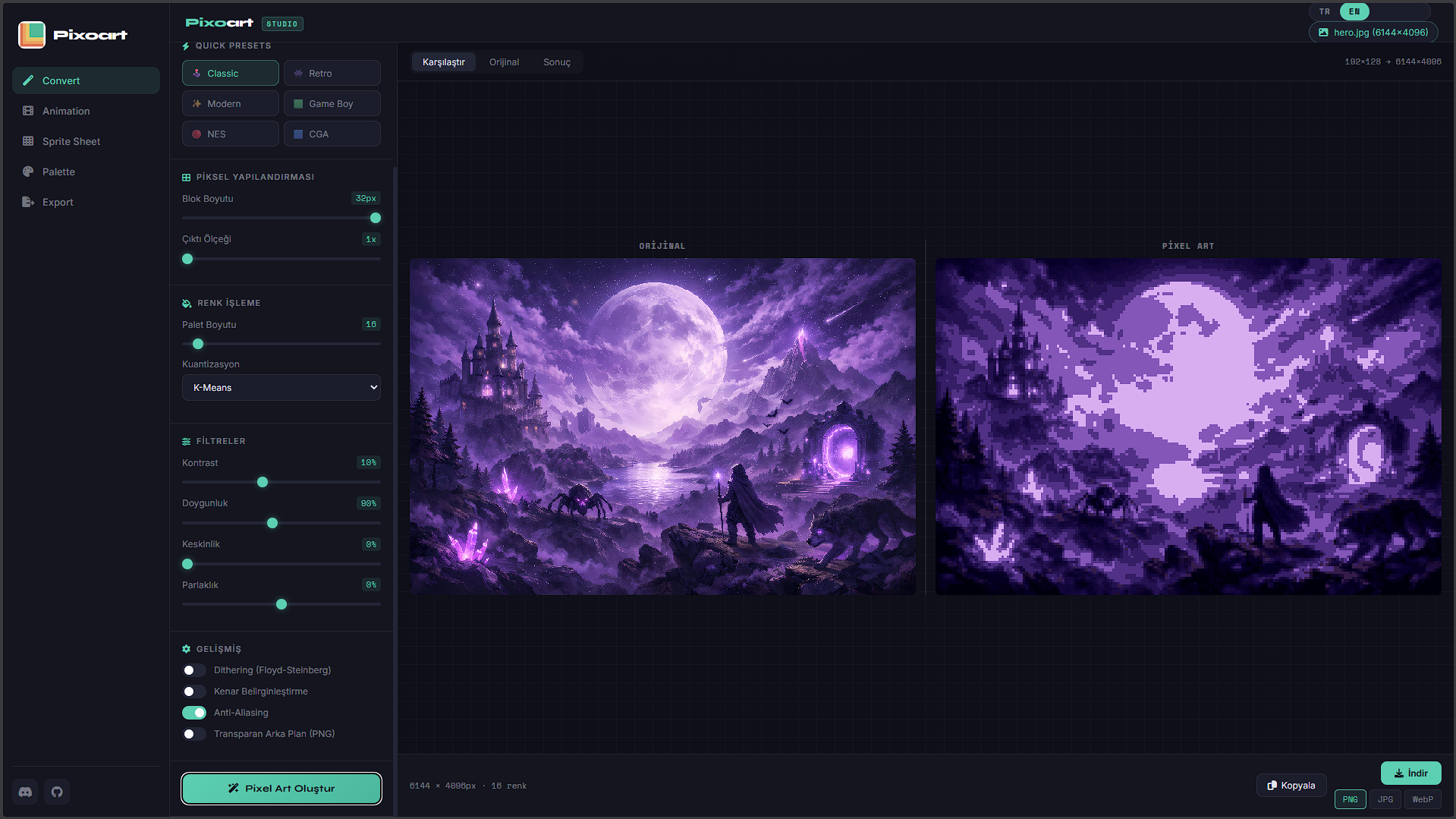Select the Convert sidebar item

(86, 80)
